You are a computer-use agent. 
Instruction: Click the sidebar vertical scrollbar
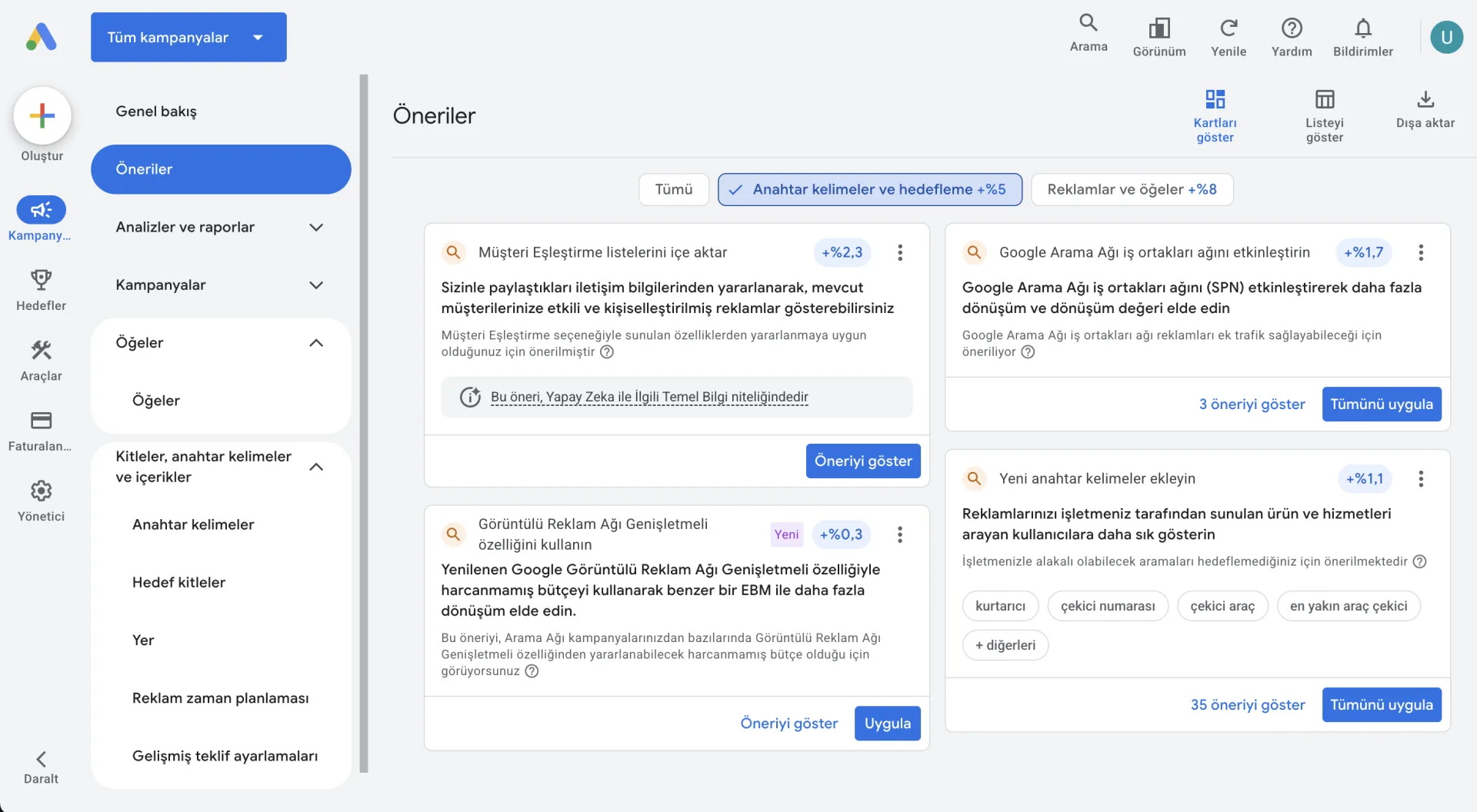pyautogui.click(x=364, y=423)
